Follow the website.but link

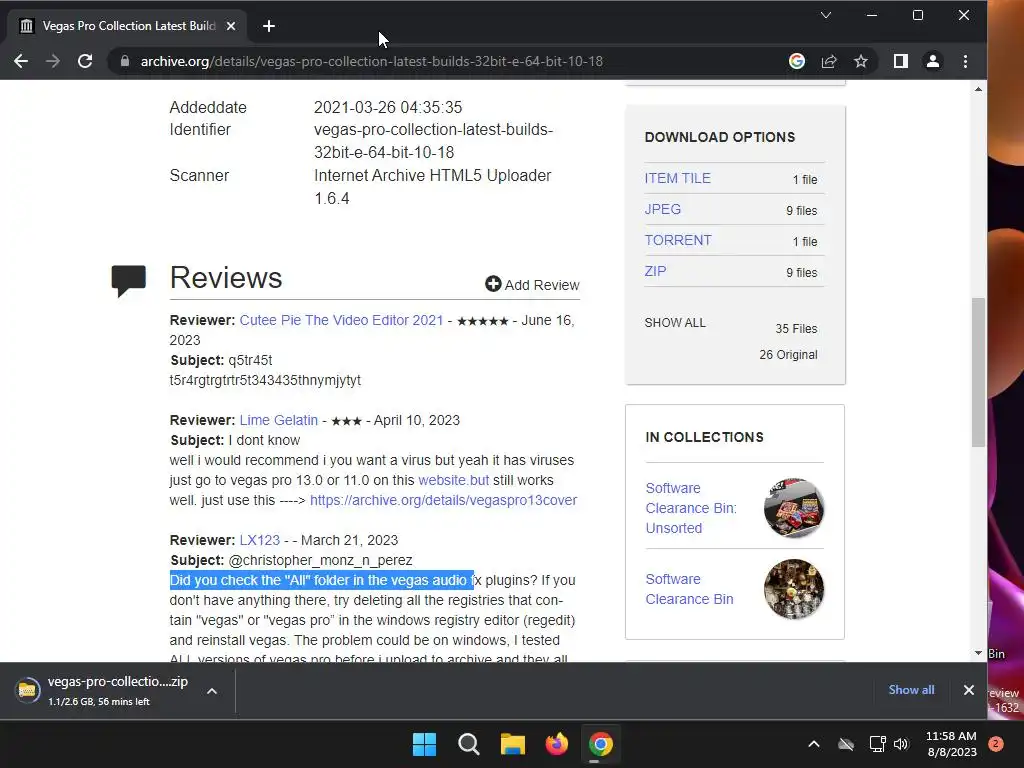point(453,480)
